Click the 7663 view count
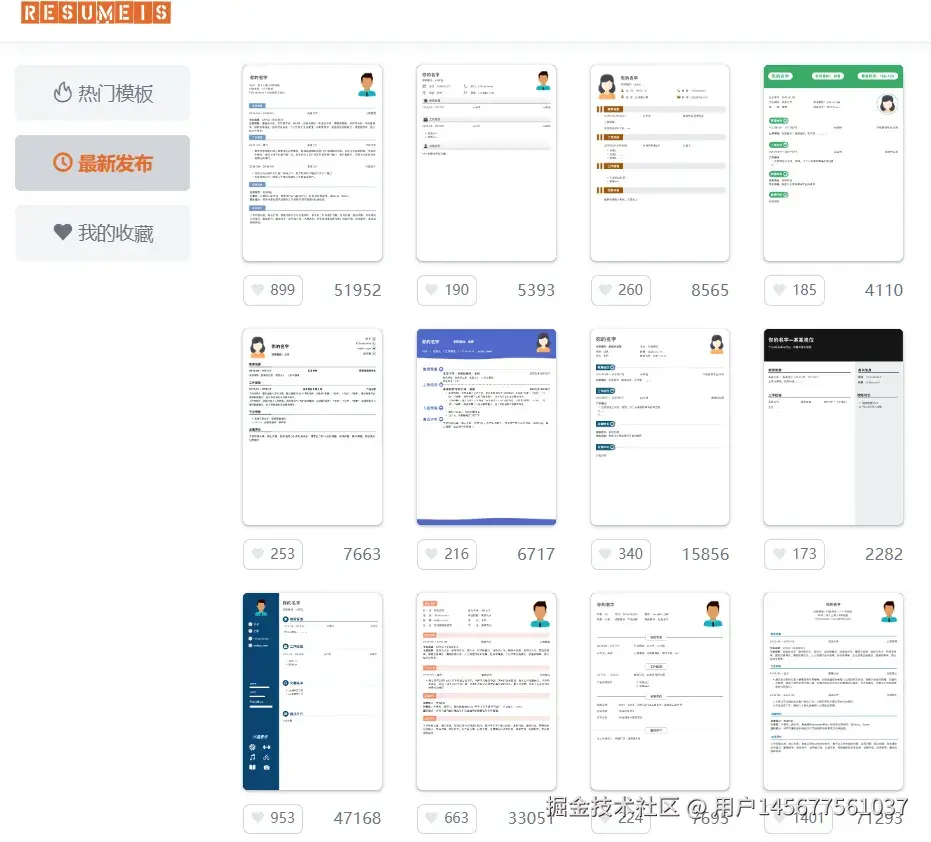This screenshot has width=931, height=842. (362, 554)
